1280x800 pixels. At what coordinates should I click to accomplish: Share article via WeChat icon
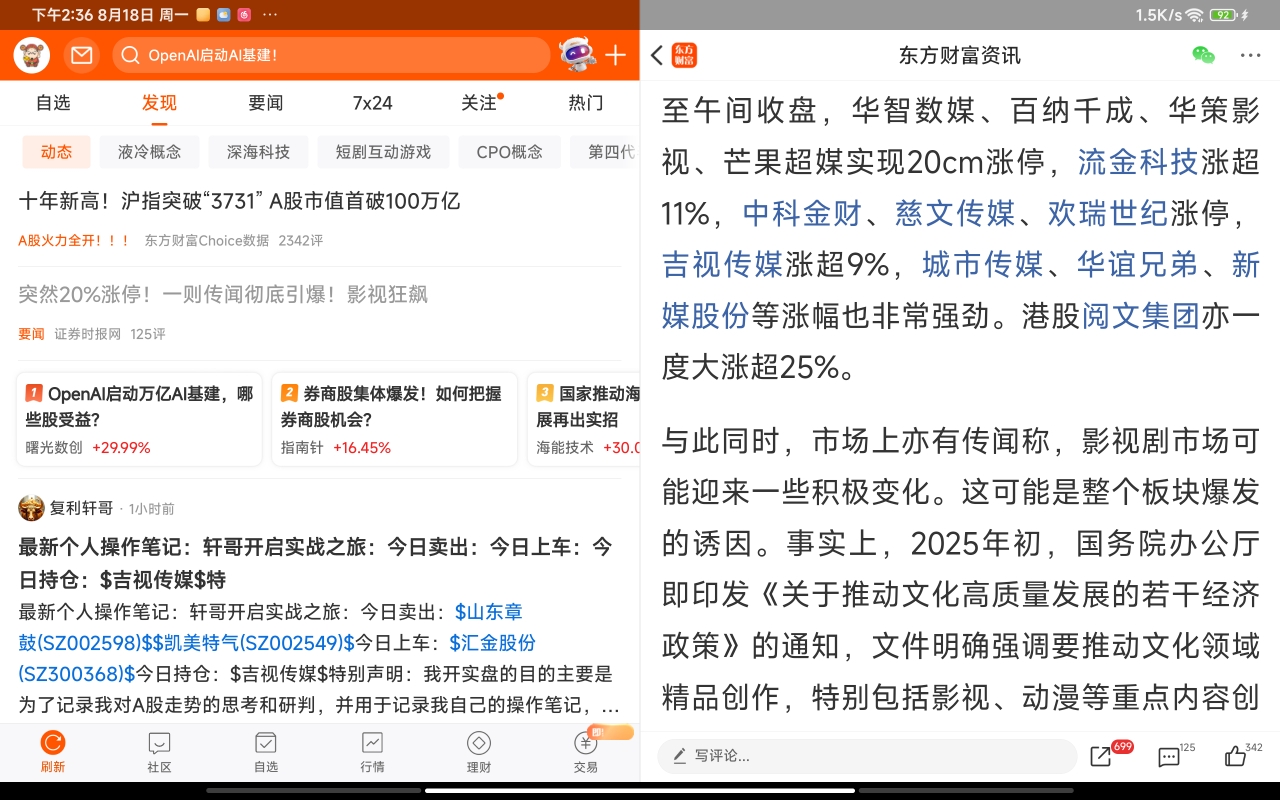coord(1204,55)
